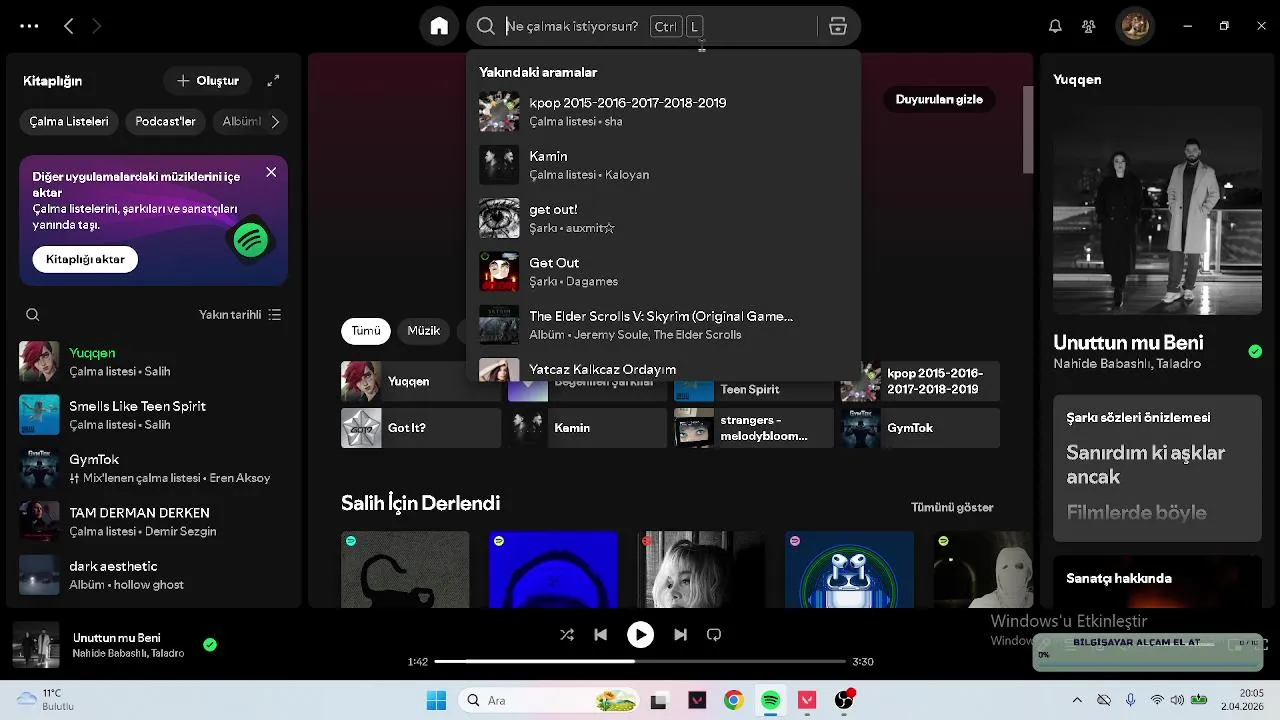Open Chrome from the taskbar
1280x720 pixels.
coord(734,700)
